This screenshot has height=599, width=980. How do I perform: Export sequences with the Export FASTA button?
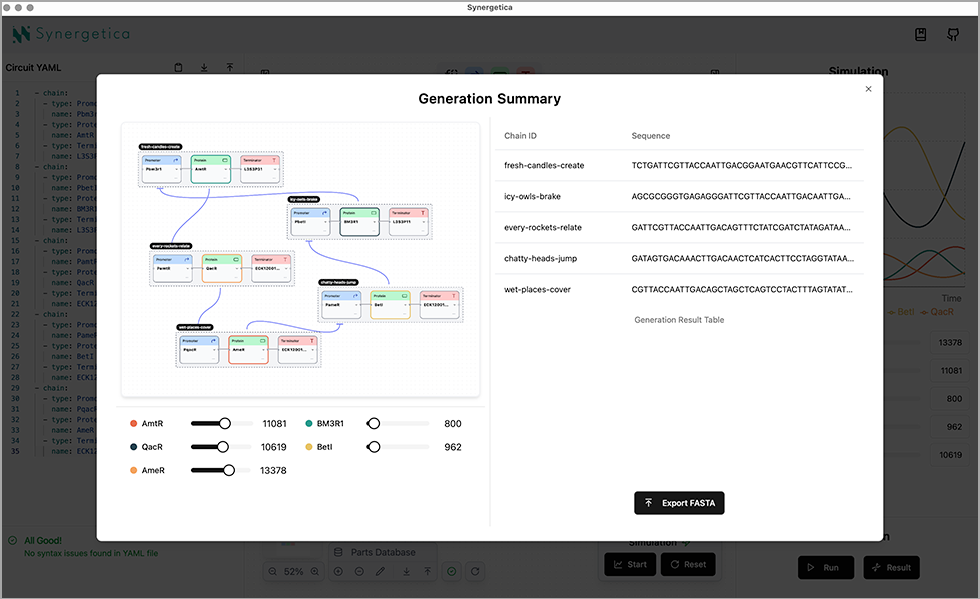[679, 503]
